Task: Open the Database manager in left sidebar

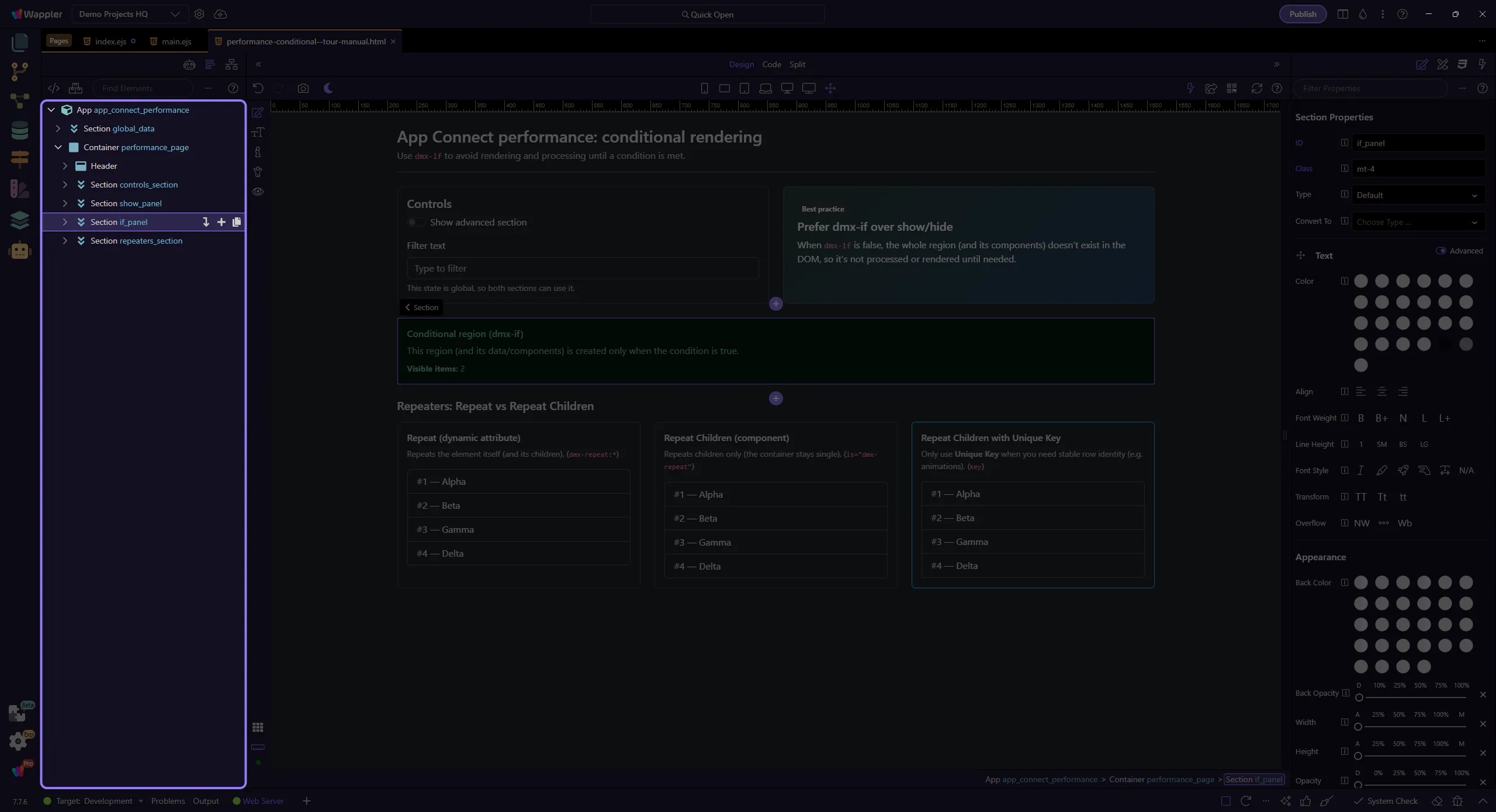Action: pyautogui.click(x=19, y=130)
